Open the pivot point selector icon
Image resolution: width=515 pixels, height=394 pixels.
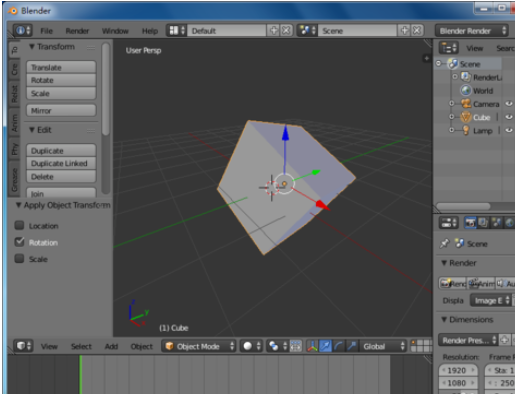[x=277, y=346]
